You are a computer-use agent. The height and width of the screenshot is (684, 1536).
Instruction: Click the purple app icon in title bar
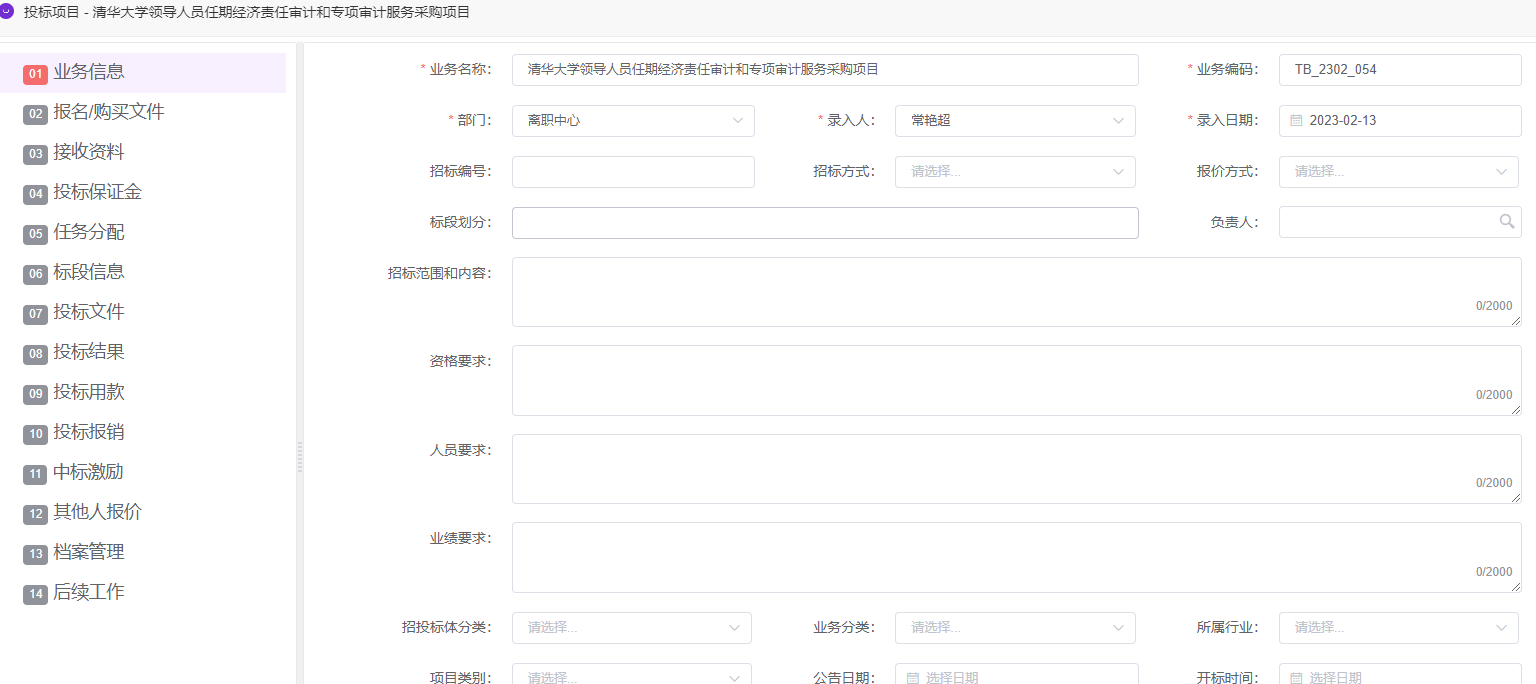pos(7,12)
